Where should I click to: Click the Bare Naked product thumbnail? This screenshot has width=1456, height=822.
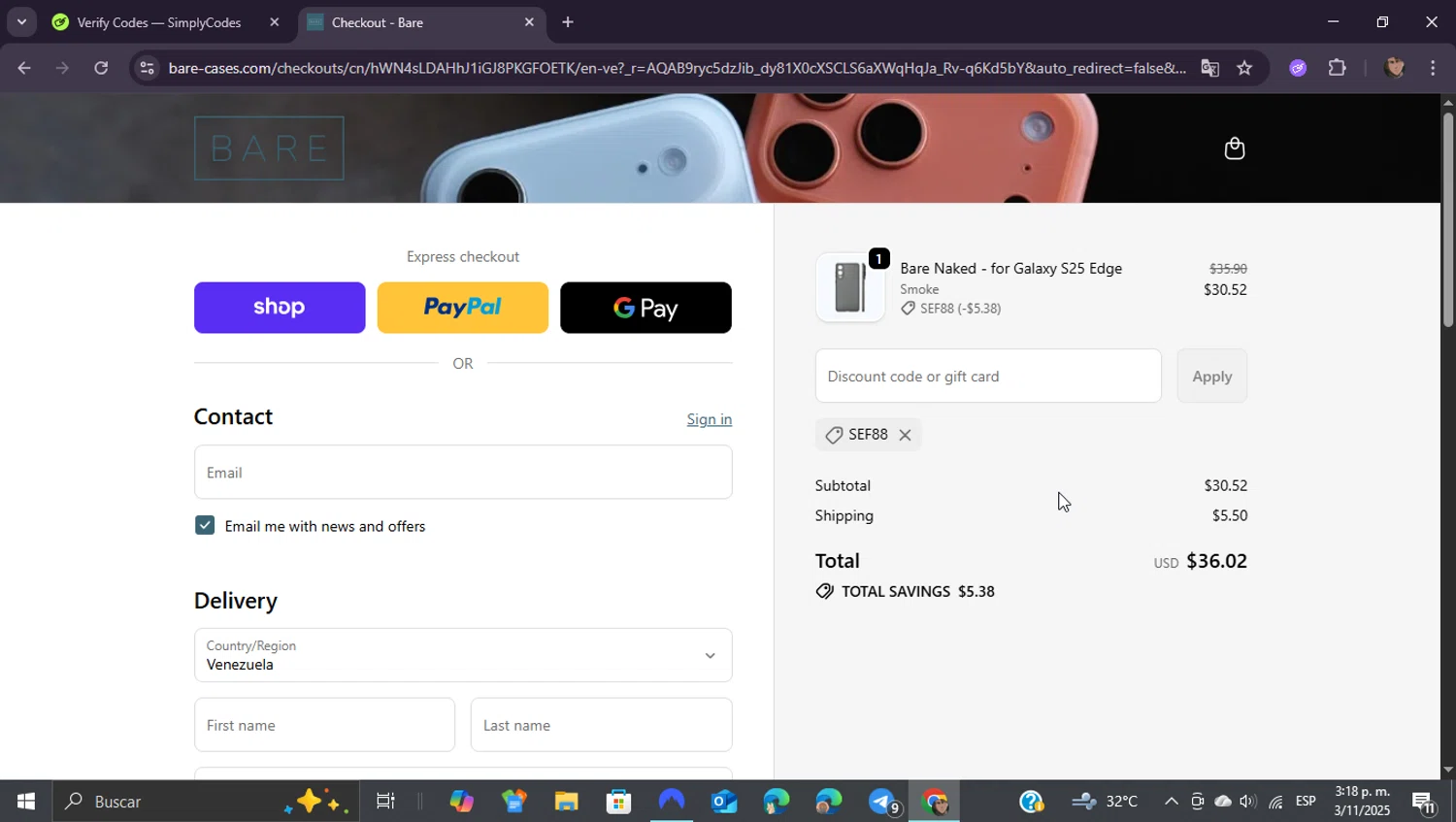point(849,287)
